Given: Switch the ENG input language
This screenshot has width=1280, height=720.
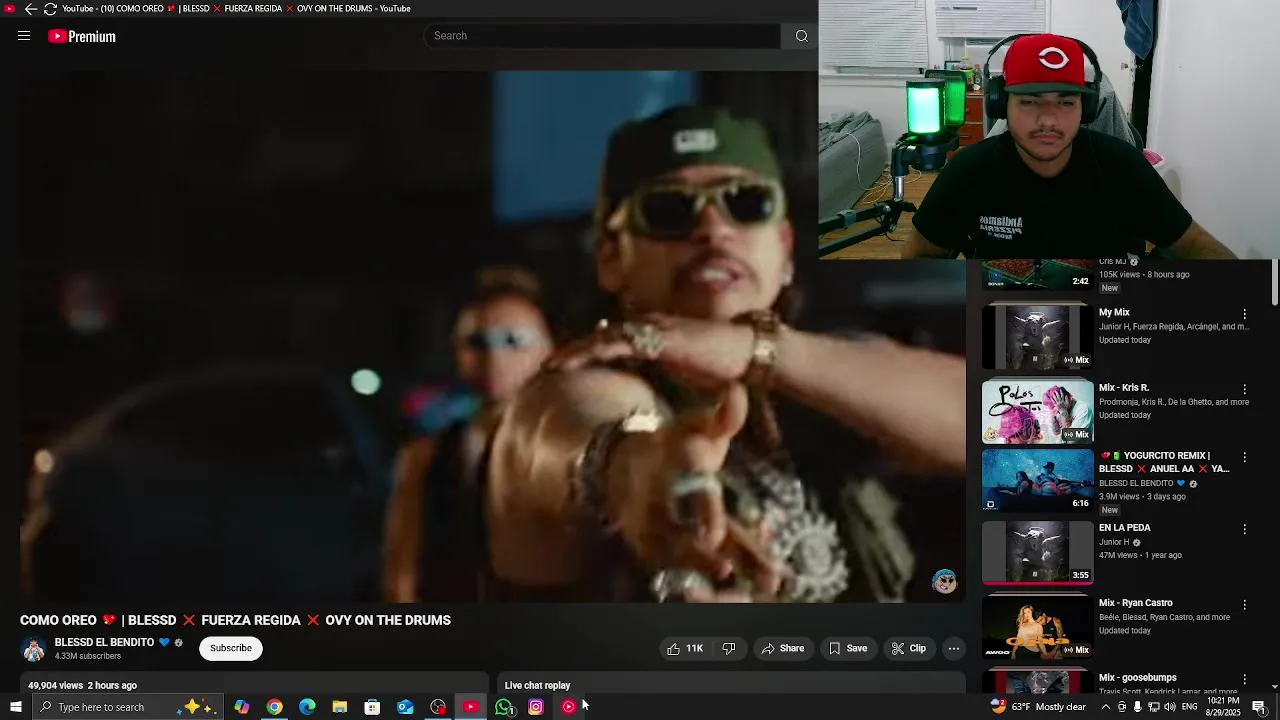Looking at the screenshot, I should (1190, 707).
